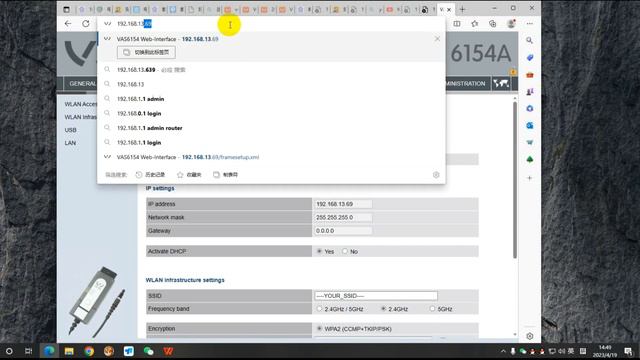Viewport: 640px width, 360px height.
Task: Open the ADMINISTRATION navigation tab
Action: click(466, 84)
